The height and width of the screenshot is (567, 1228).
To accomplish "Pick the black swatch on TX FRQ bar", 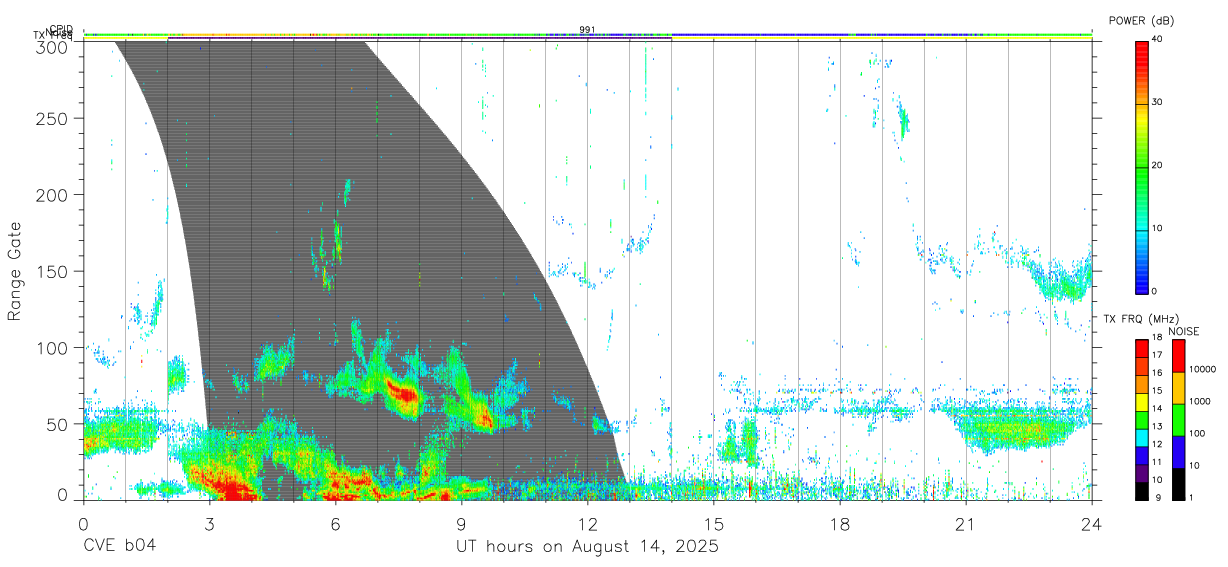I will (x=1141, y=491).
